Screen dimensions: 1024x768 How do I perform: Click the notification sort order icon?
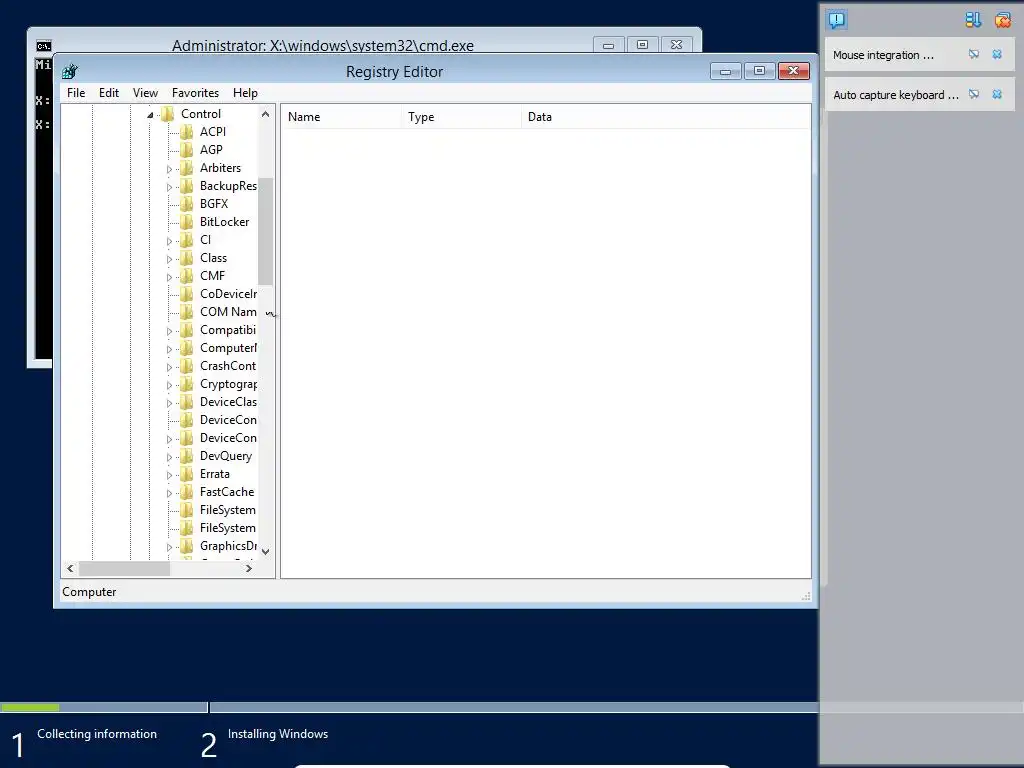click(x=973, y=20)
